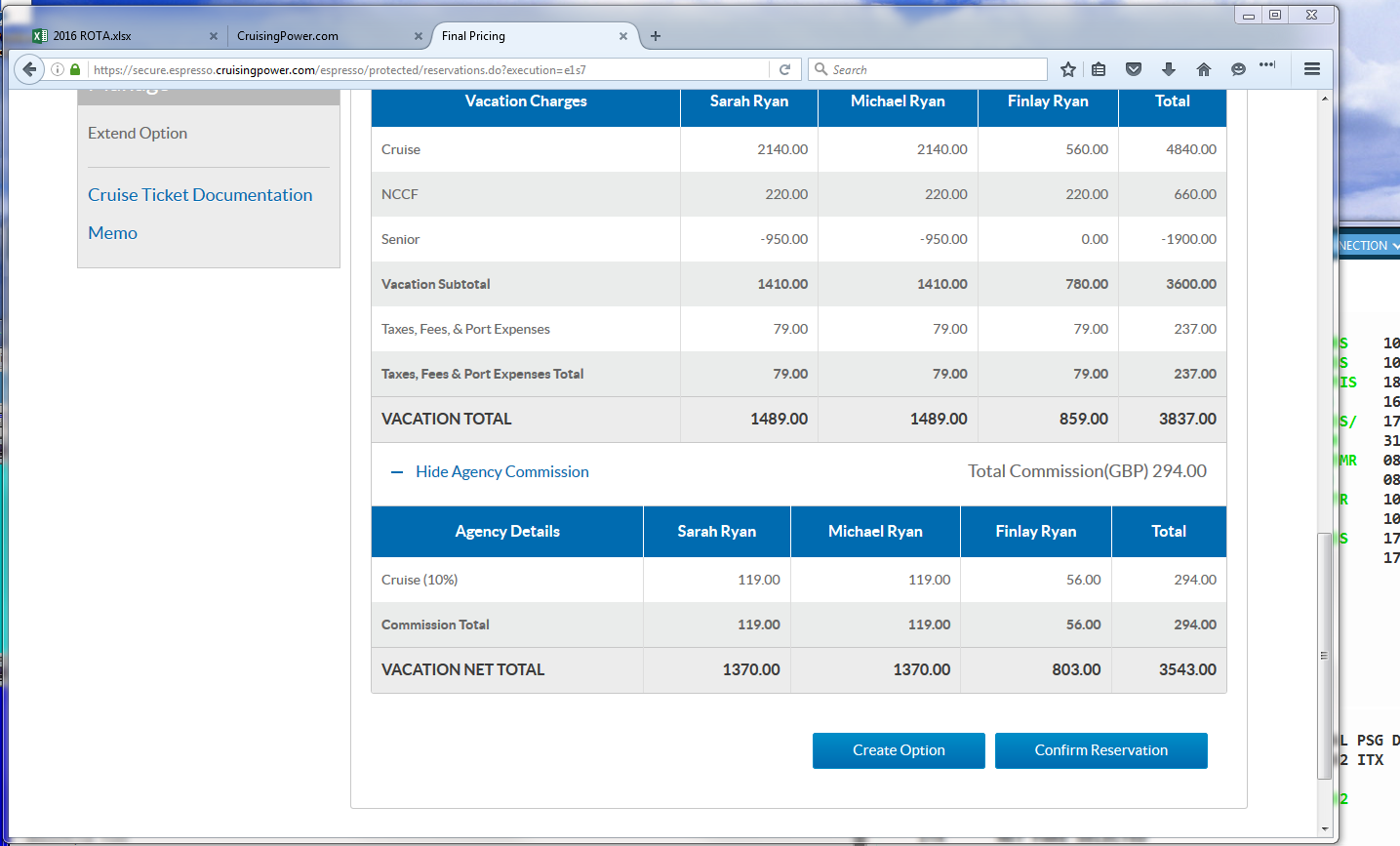Click the Senior row label
The width and height of the screenshot is (1400, 846).
pyautogui.click(x=401, y=240)
